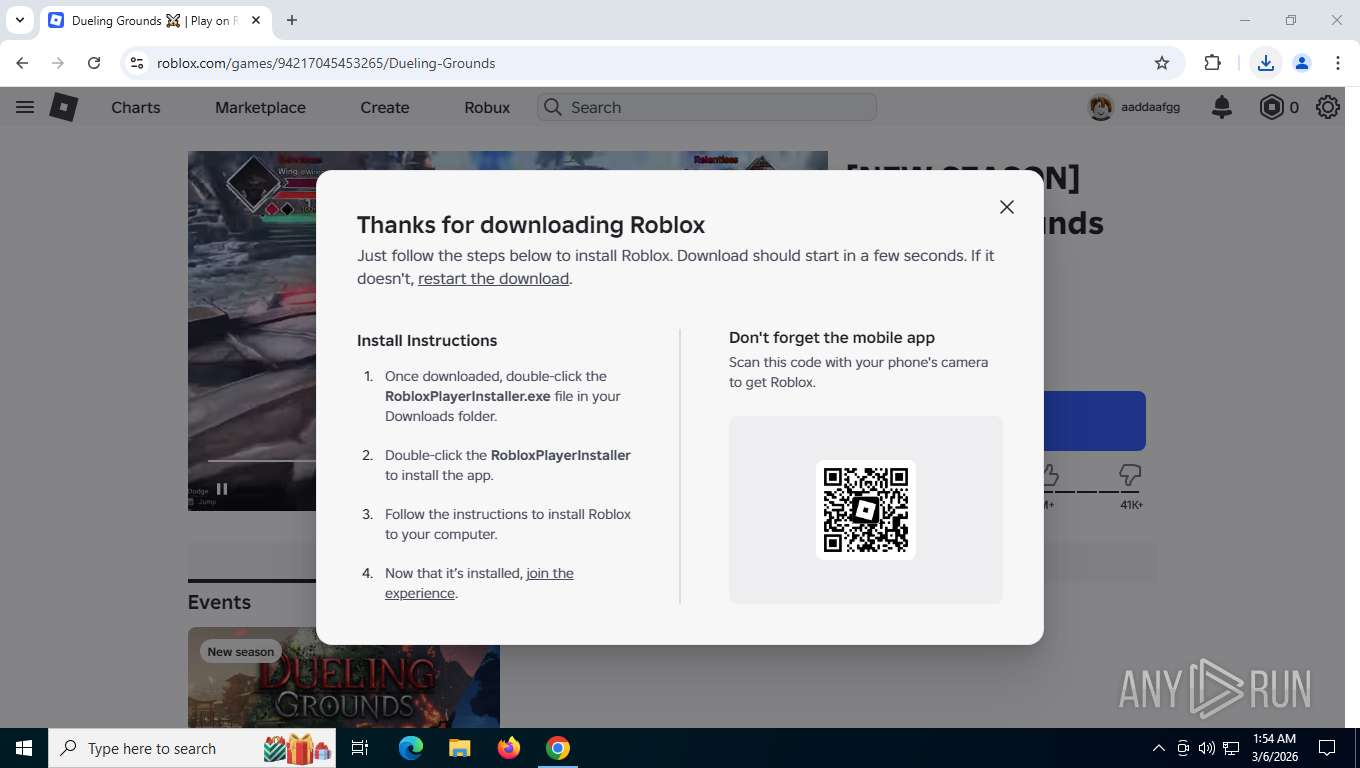1360x768 pixels.
Task: Open the Windows Start menu
Action: pyautogui.click(x=24, y=748)
